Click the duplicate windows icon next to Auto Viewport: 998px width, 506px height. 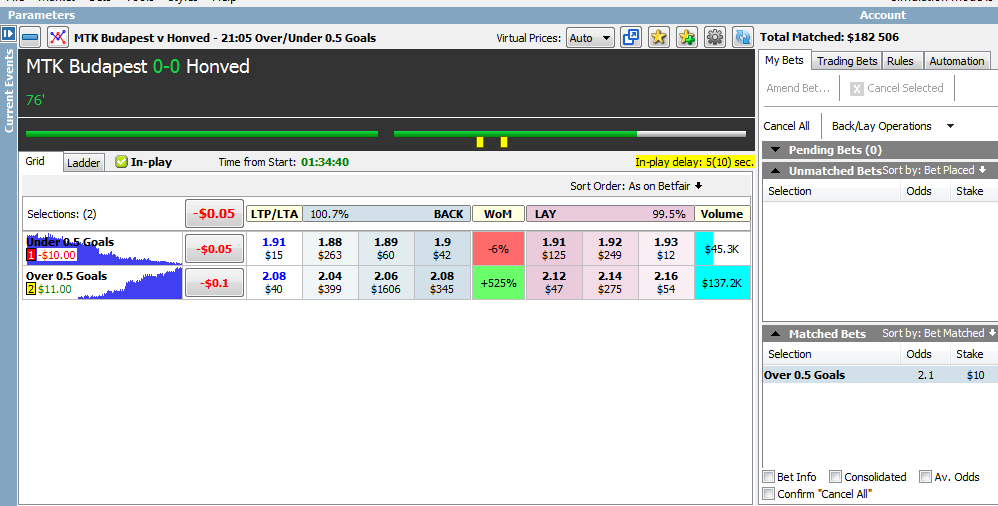pyautogui.click(x=631, y=38)
